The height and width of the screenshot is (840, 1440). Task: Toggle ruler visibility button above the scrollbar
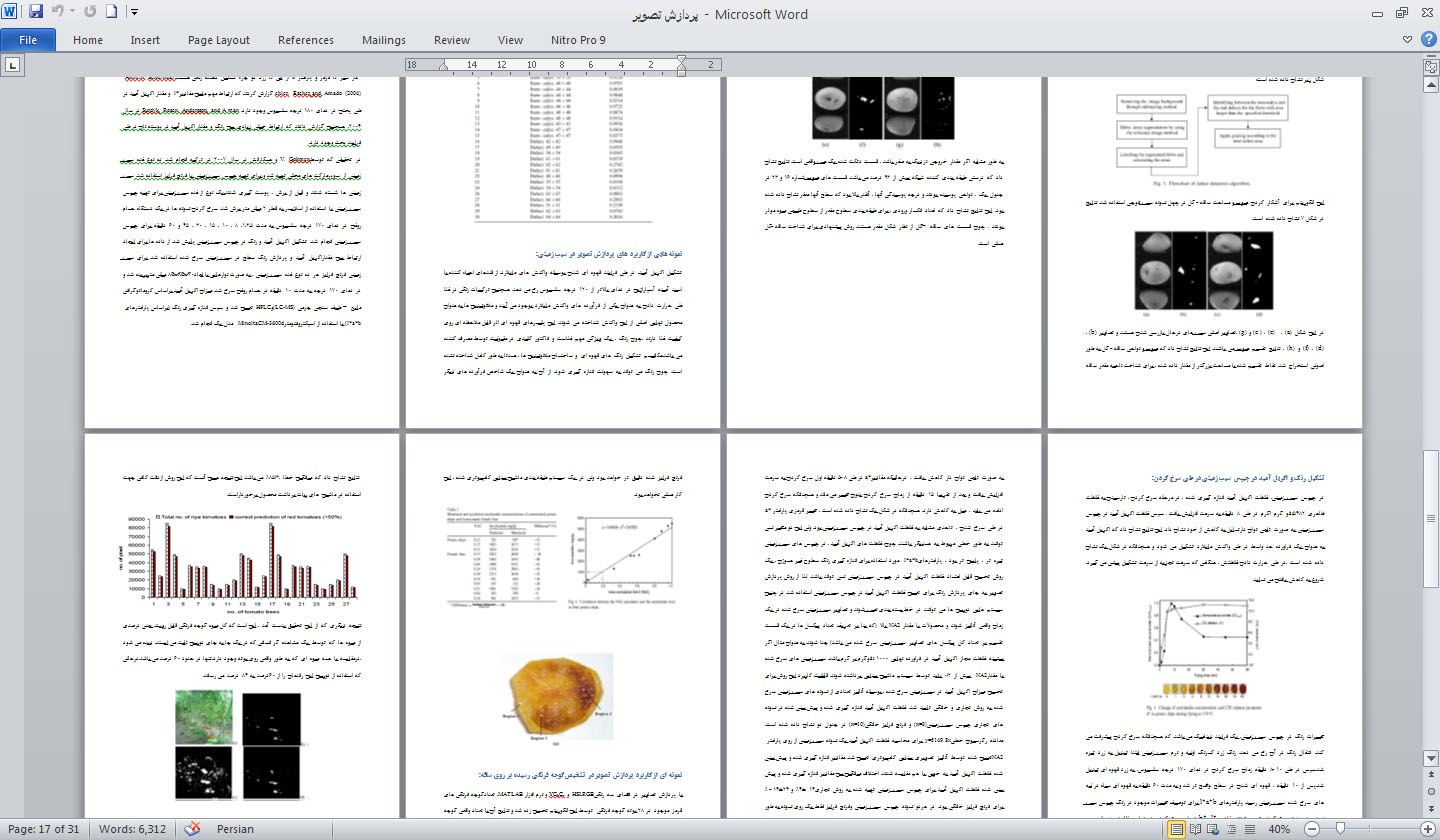point(1430,65)
